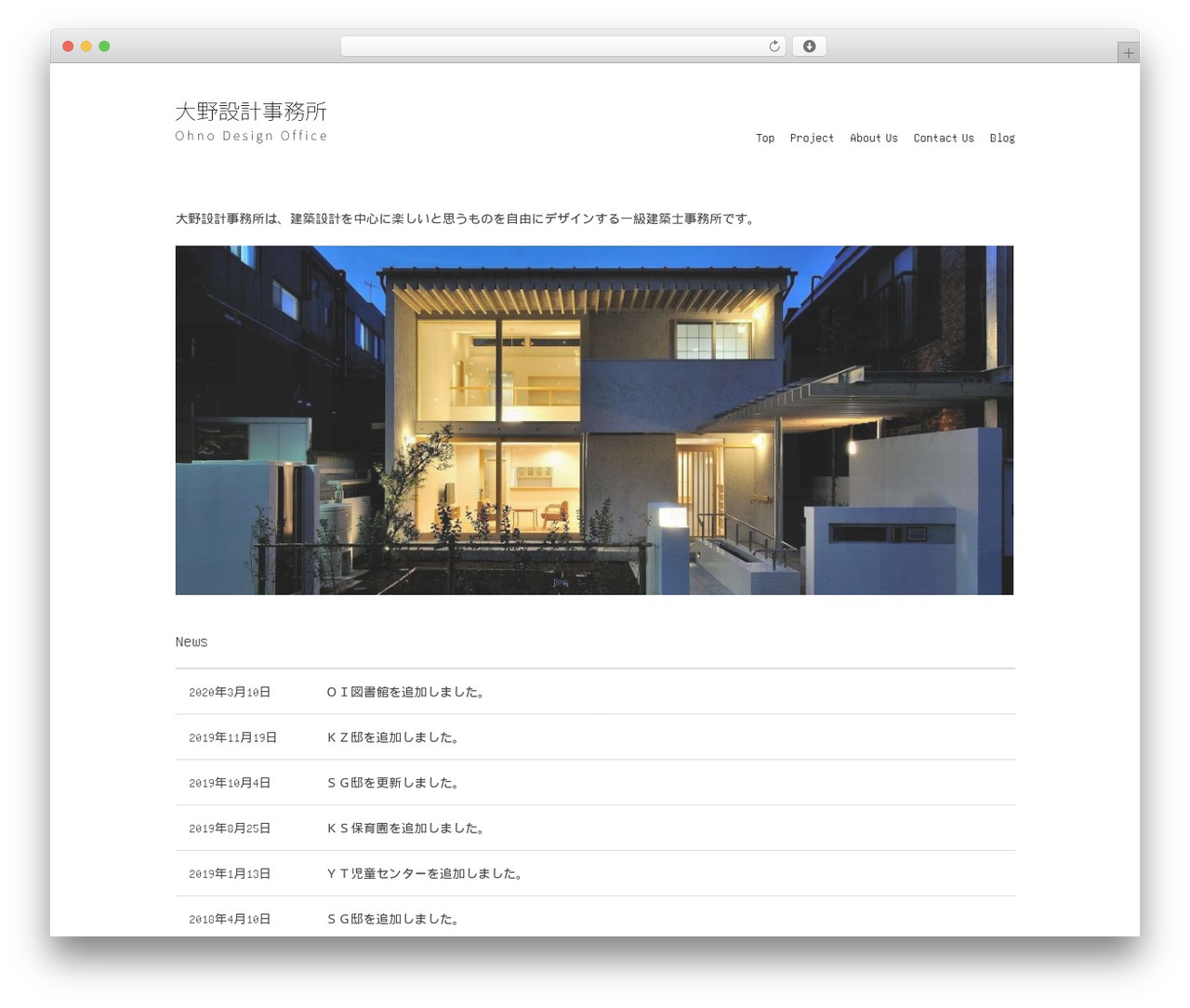
Task: Click the 大野設計事務所 site title
Action: click(251, 112)
